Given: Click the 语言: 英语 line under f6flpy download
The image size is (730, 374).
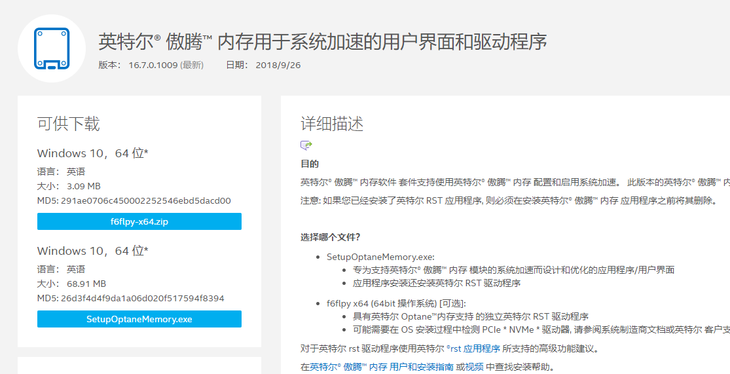Looking at the screenshot, I should (61, 172).
